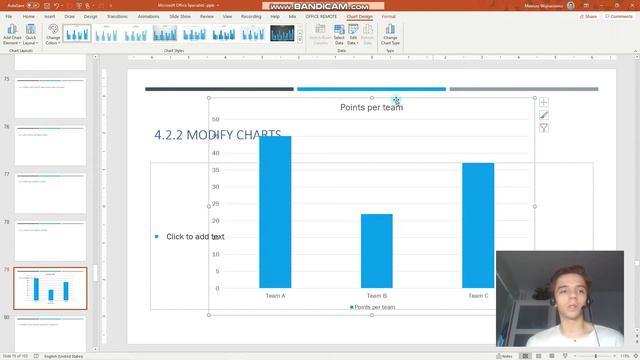
Task: Start Slide Show from status bar icon
Action: (x=565, y=356)
